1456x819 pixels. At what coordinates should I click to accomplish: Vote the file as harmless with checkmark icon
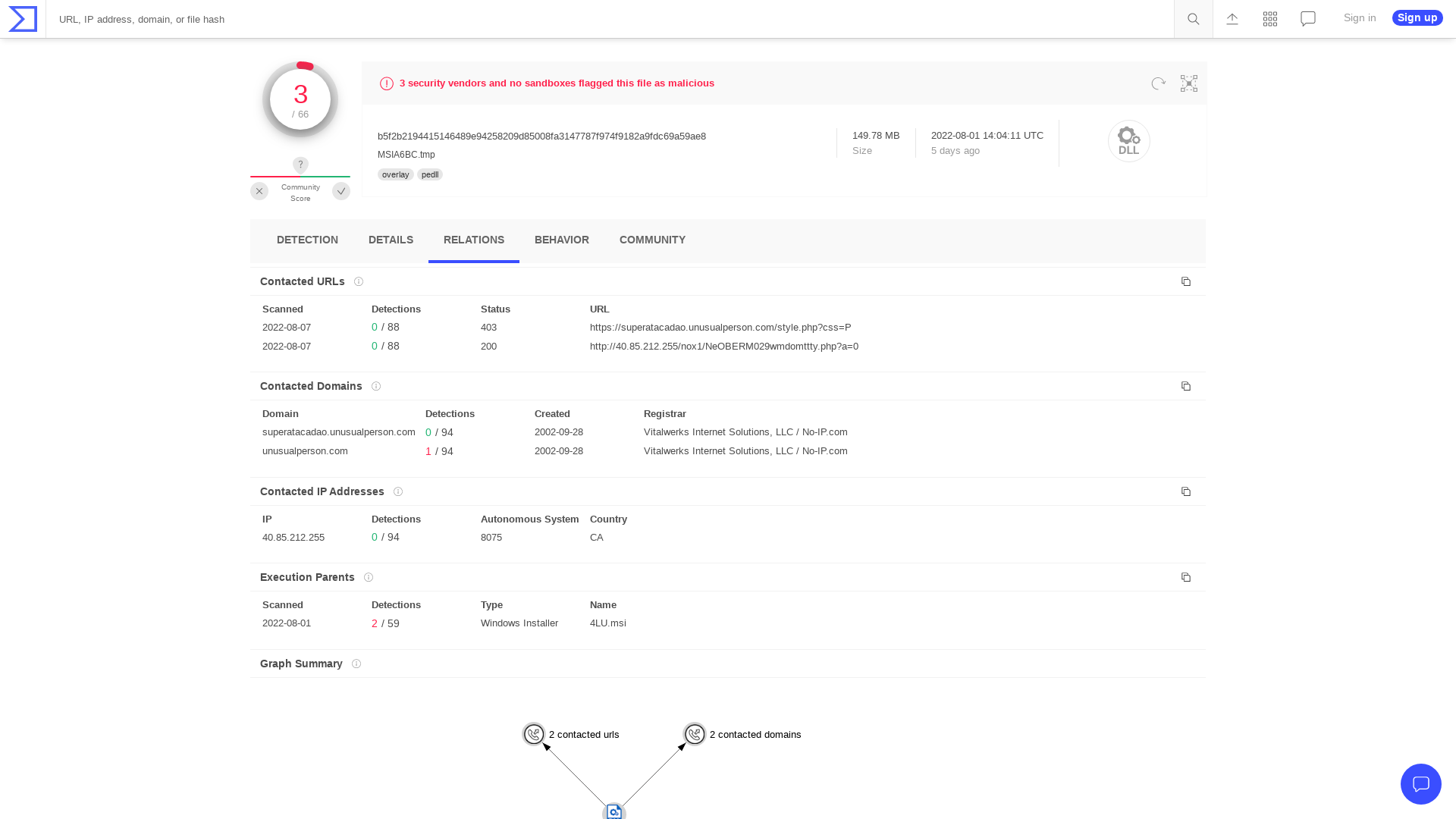click(341, 191)
